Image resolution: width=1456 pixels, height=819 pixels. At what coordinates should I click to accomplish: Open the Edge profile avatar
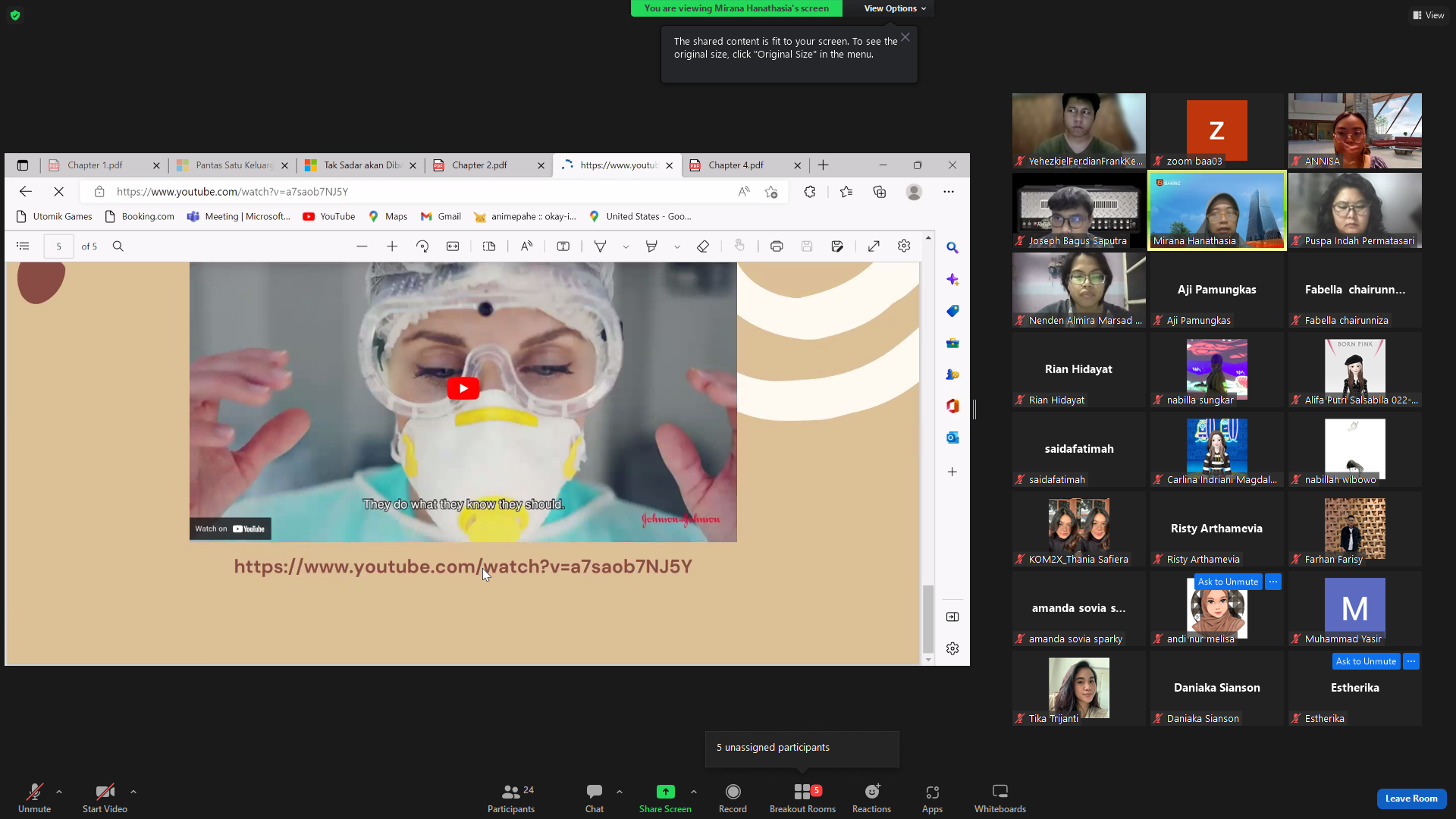[915, 192]
